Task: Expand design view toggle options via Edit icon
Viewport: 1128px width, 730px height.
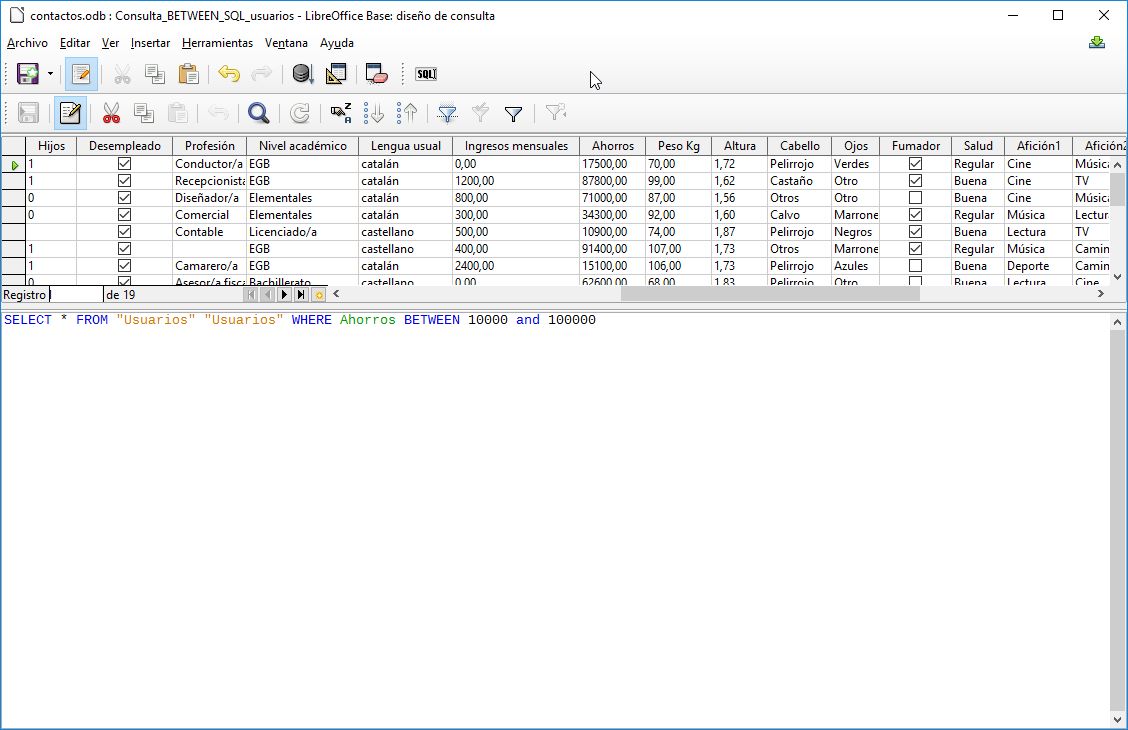Action: pos(81,74)
